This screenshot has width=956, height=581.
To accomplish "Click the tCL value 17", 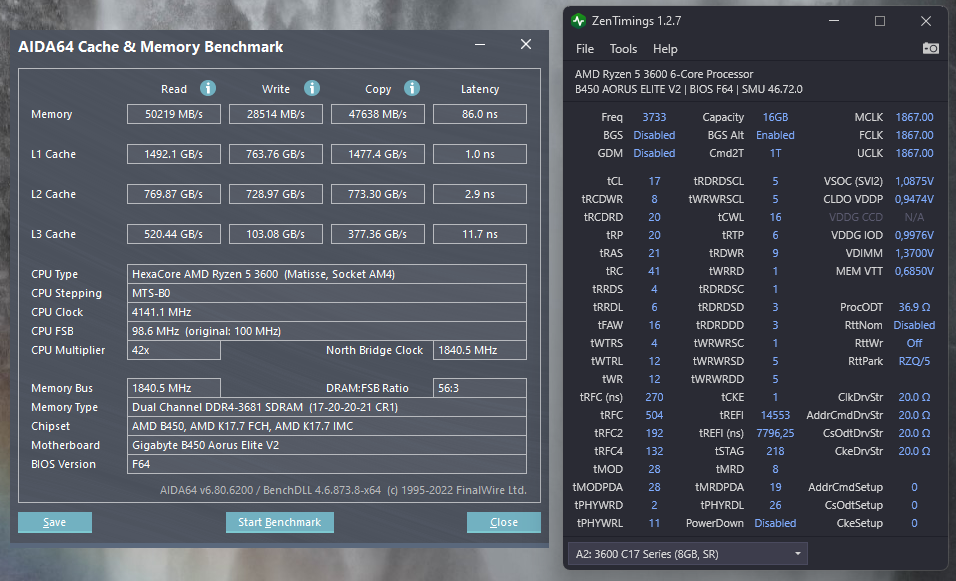I will [654, 181].
